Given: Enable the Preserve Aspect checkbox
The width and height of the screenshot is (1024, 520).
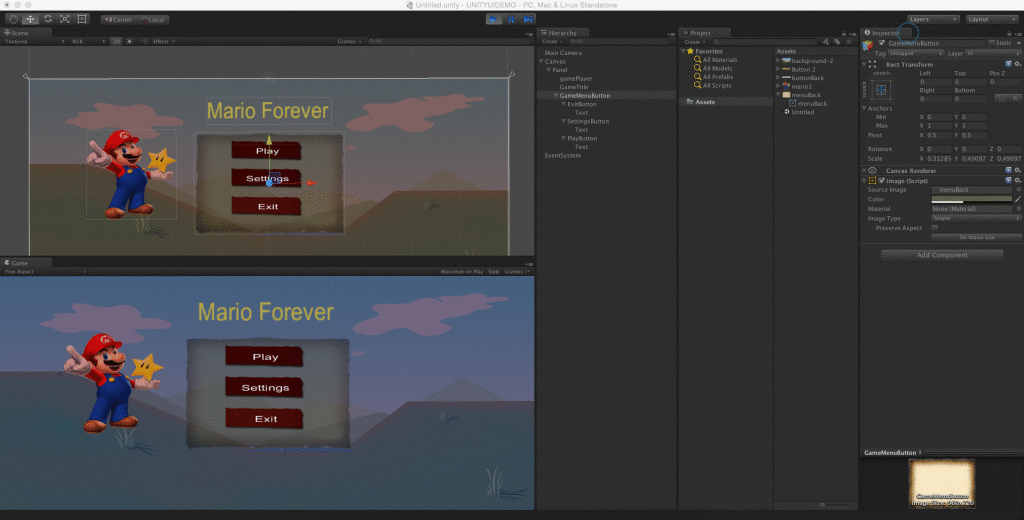Looking at the screenshot, I should 935,228.
